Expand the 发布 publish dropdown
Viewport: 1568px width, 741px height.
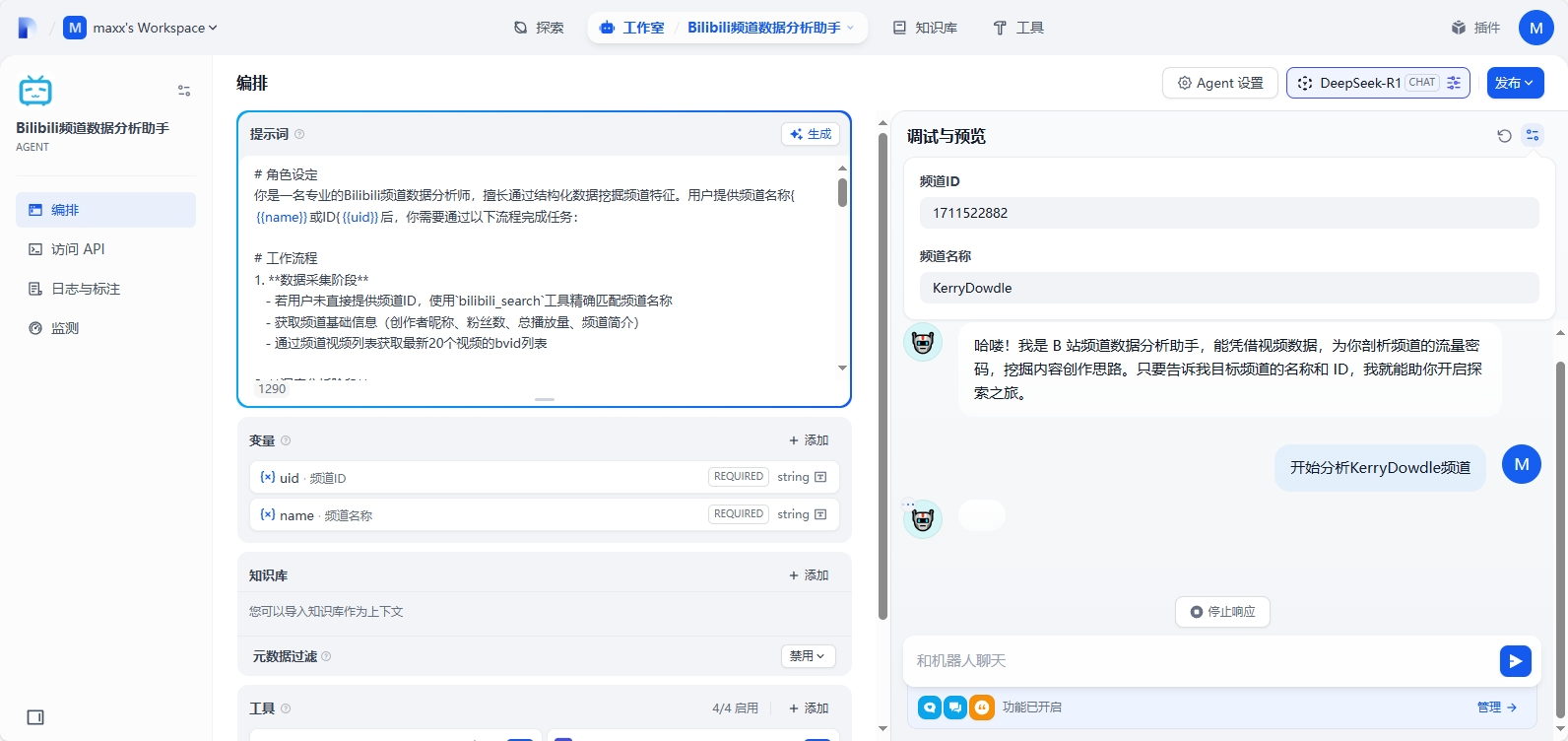click(1515, 83)
